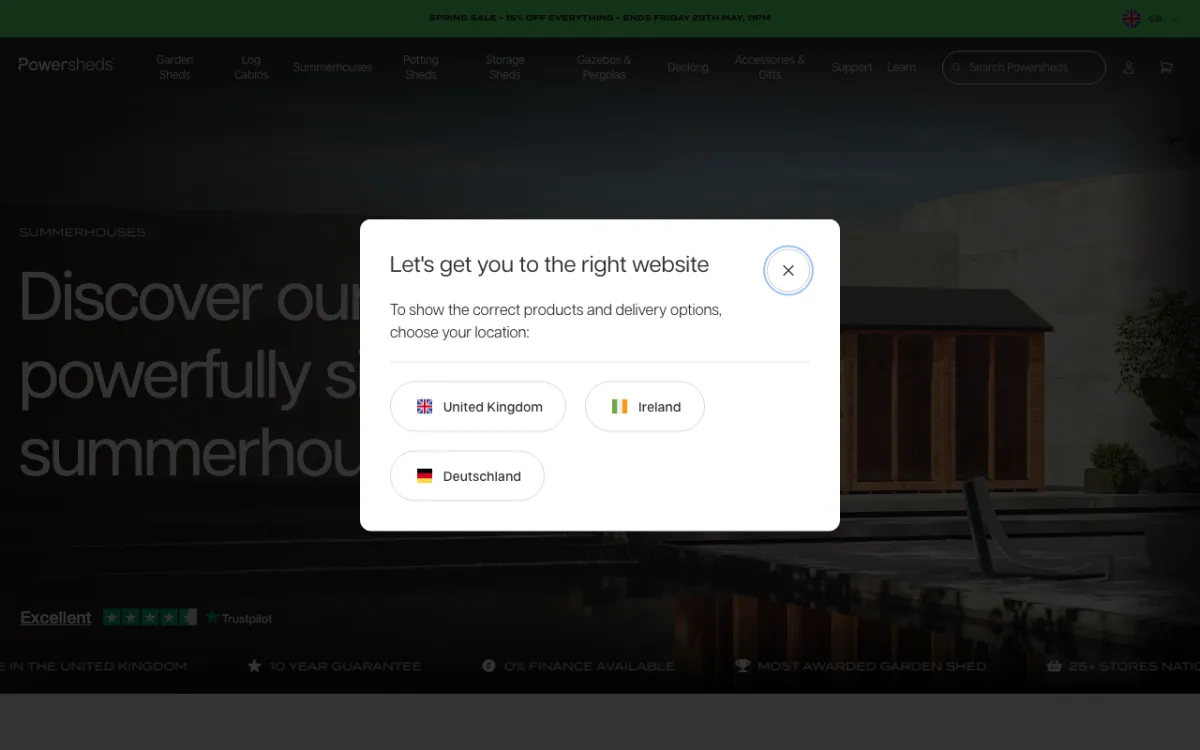1200x750 pixels.
Task: Click the Trustpilot logo
Action: point(239,618)
